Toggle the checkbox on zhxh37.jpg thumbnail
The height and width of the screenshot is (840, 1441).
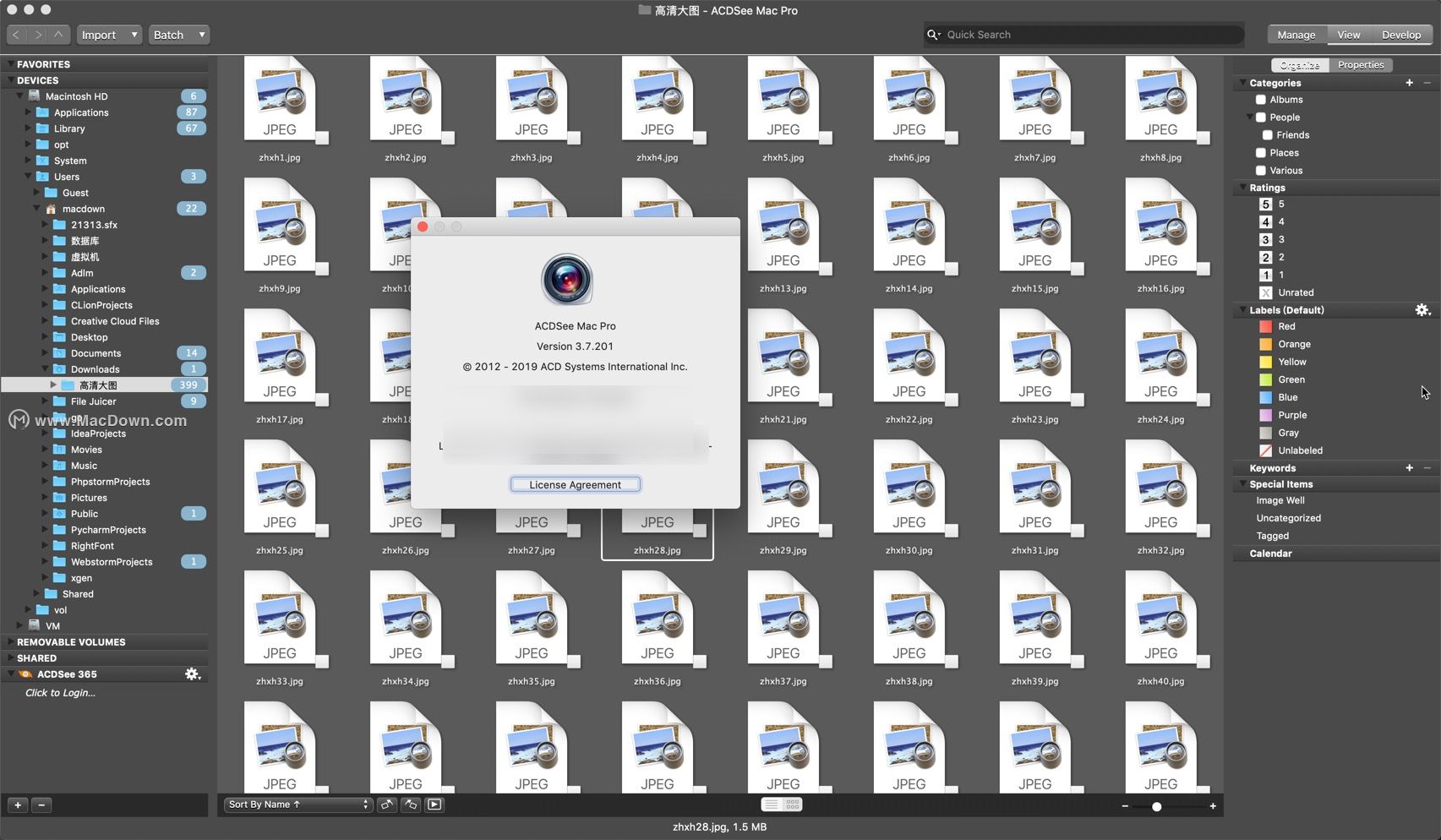(826, 662)
